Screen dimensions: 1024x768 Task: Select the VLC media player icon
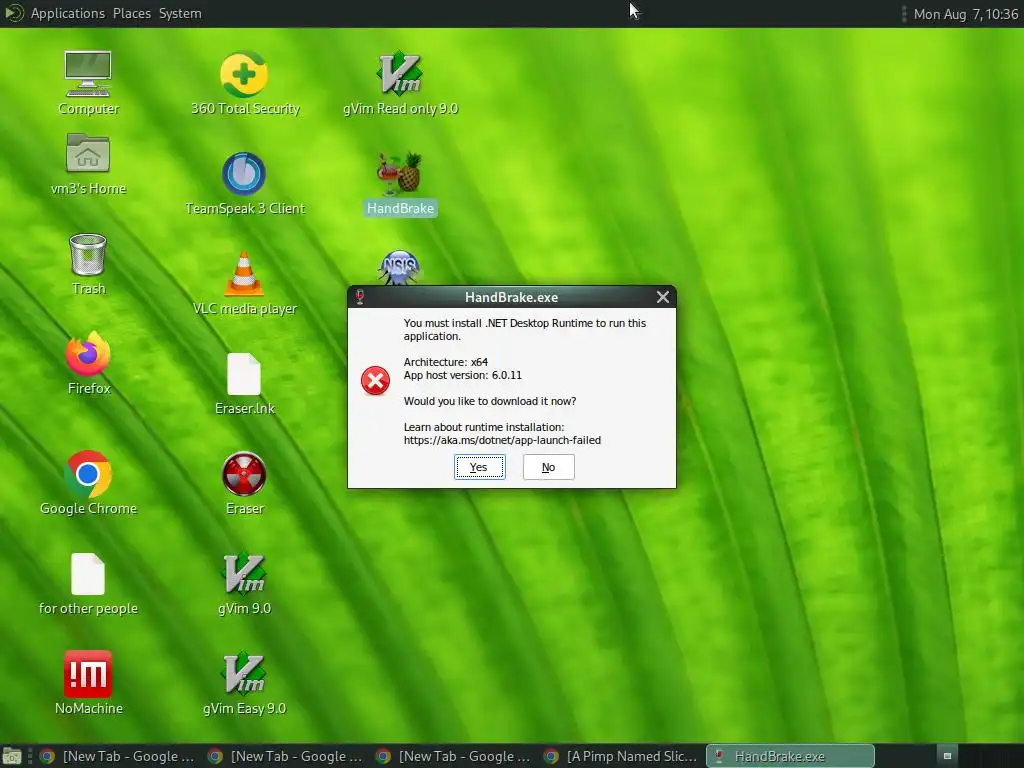[x=244, y=274]
